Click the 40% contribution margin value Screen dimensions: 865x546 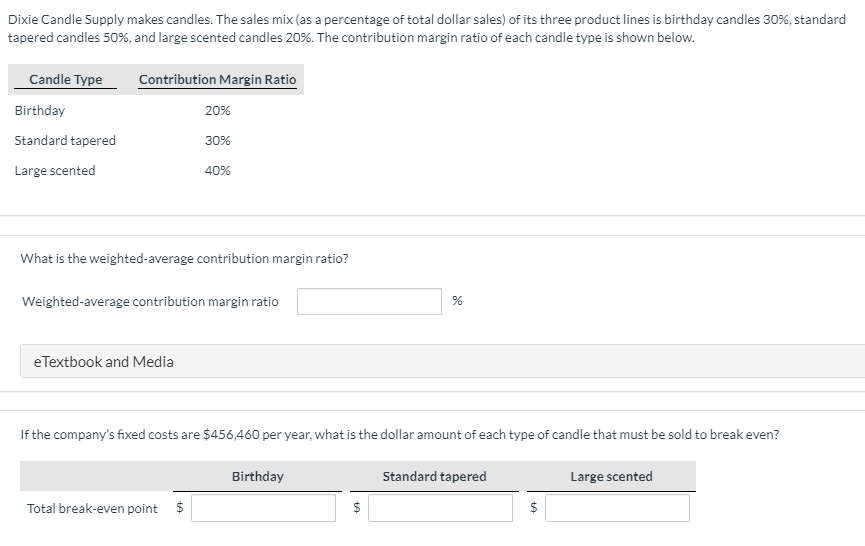[217, 171]
